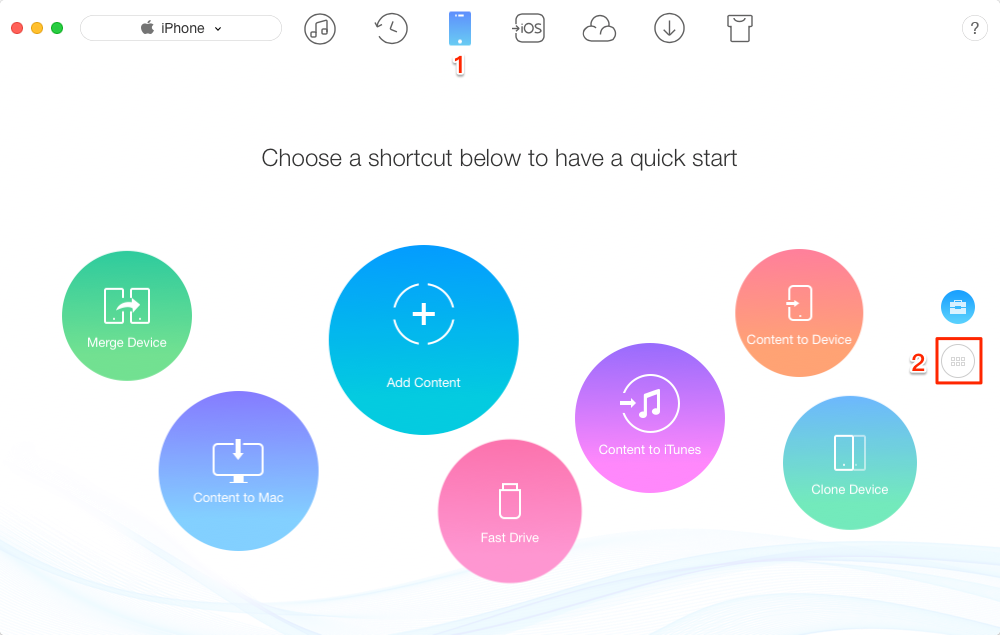Switch to category grid view button
This screenshot has height=635, width=1000.
pyautogui.click(x=958, y=361)
